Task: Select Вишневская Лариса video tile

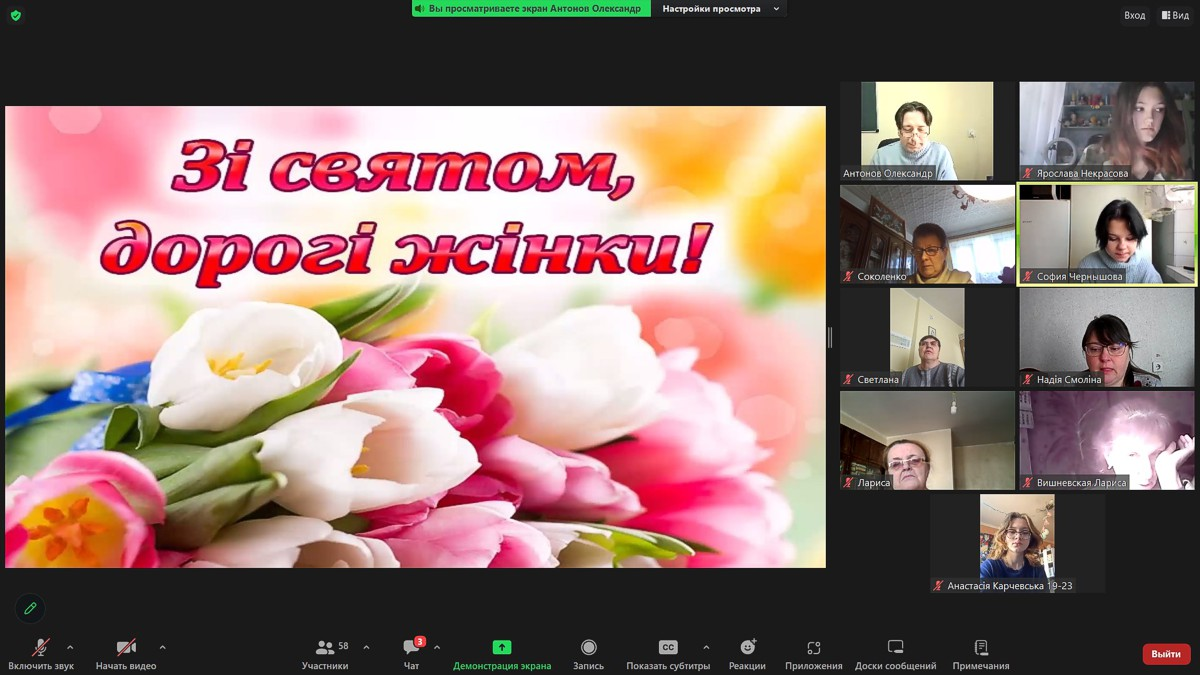Action: 1107,440
